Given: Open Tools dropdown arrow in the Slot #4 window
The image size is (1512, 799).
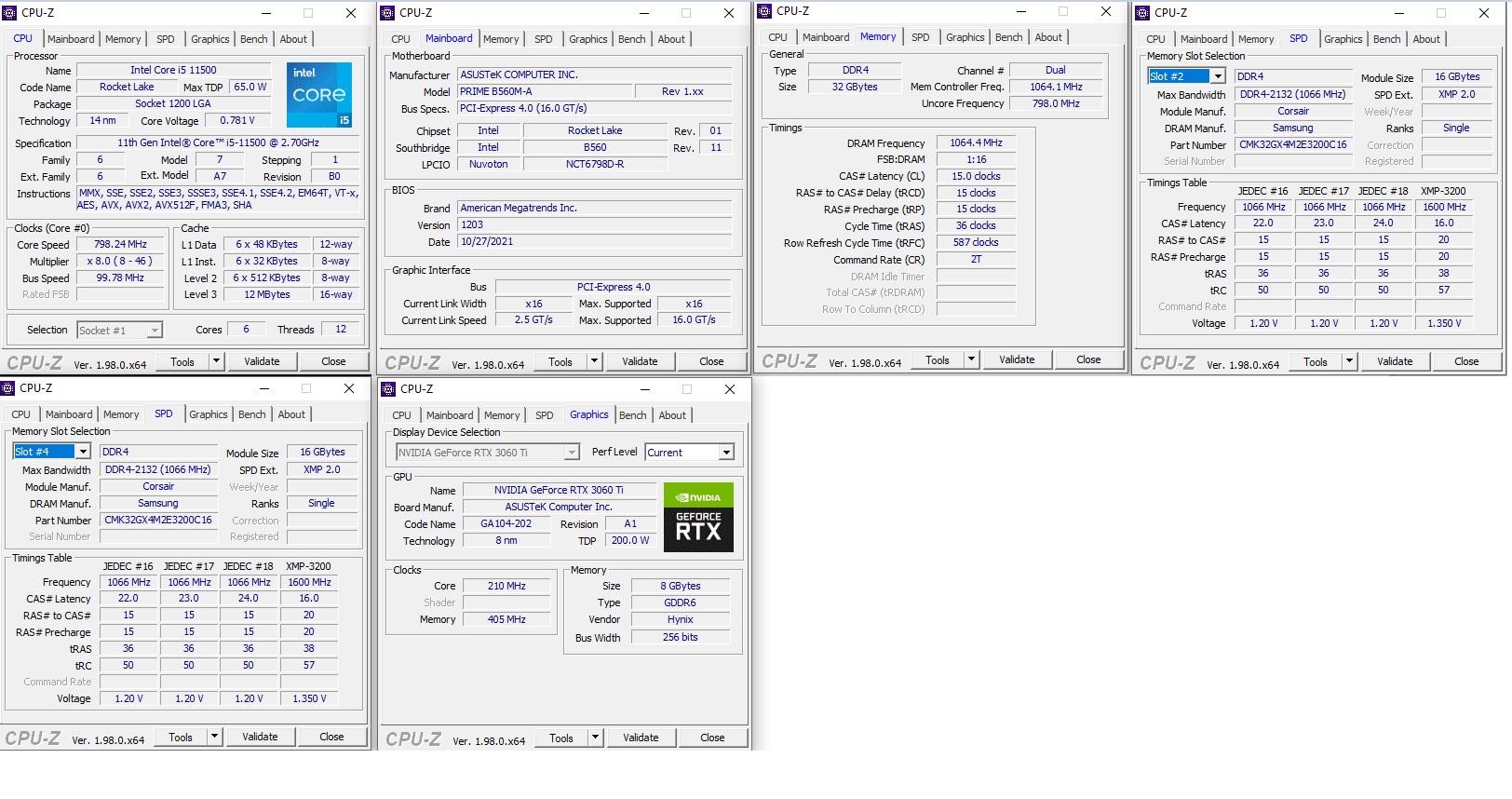Looking at the screenshot, I should click(x=214, y=737).
